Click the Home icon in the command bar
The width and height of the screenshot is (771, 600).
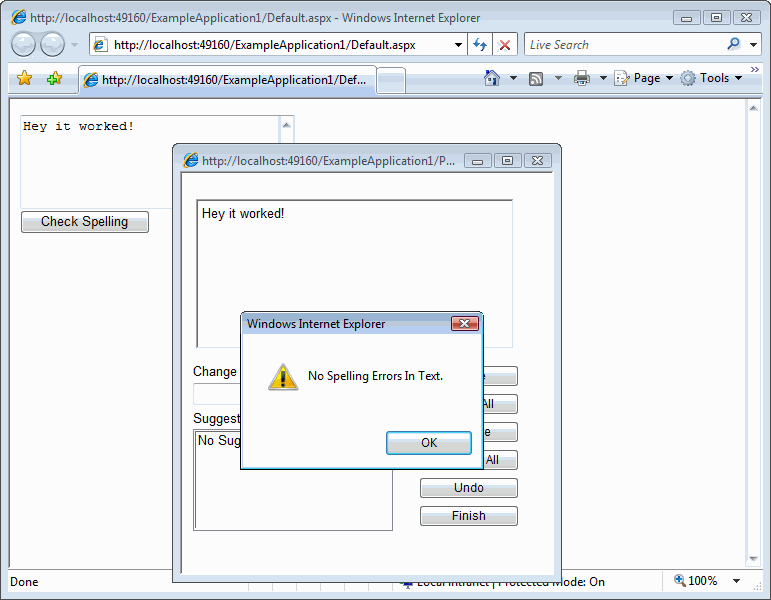[x=491, y=78]
